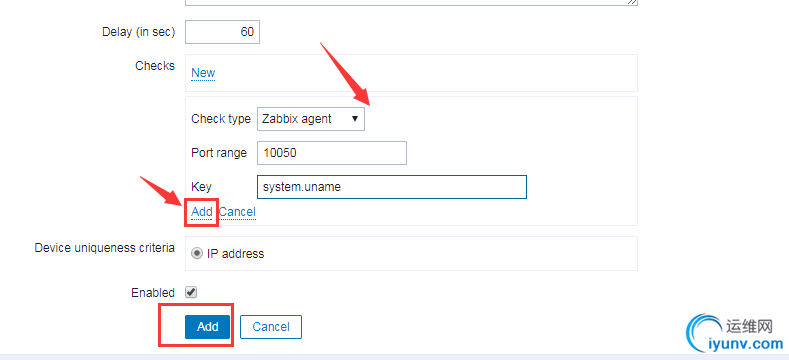Click the Delay (in sec) label
The height and width of the screenshot is (360, 789).
pos(138,32)
